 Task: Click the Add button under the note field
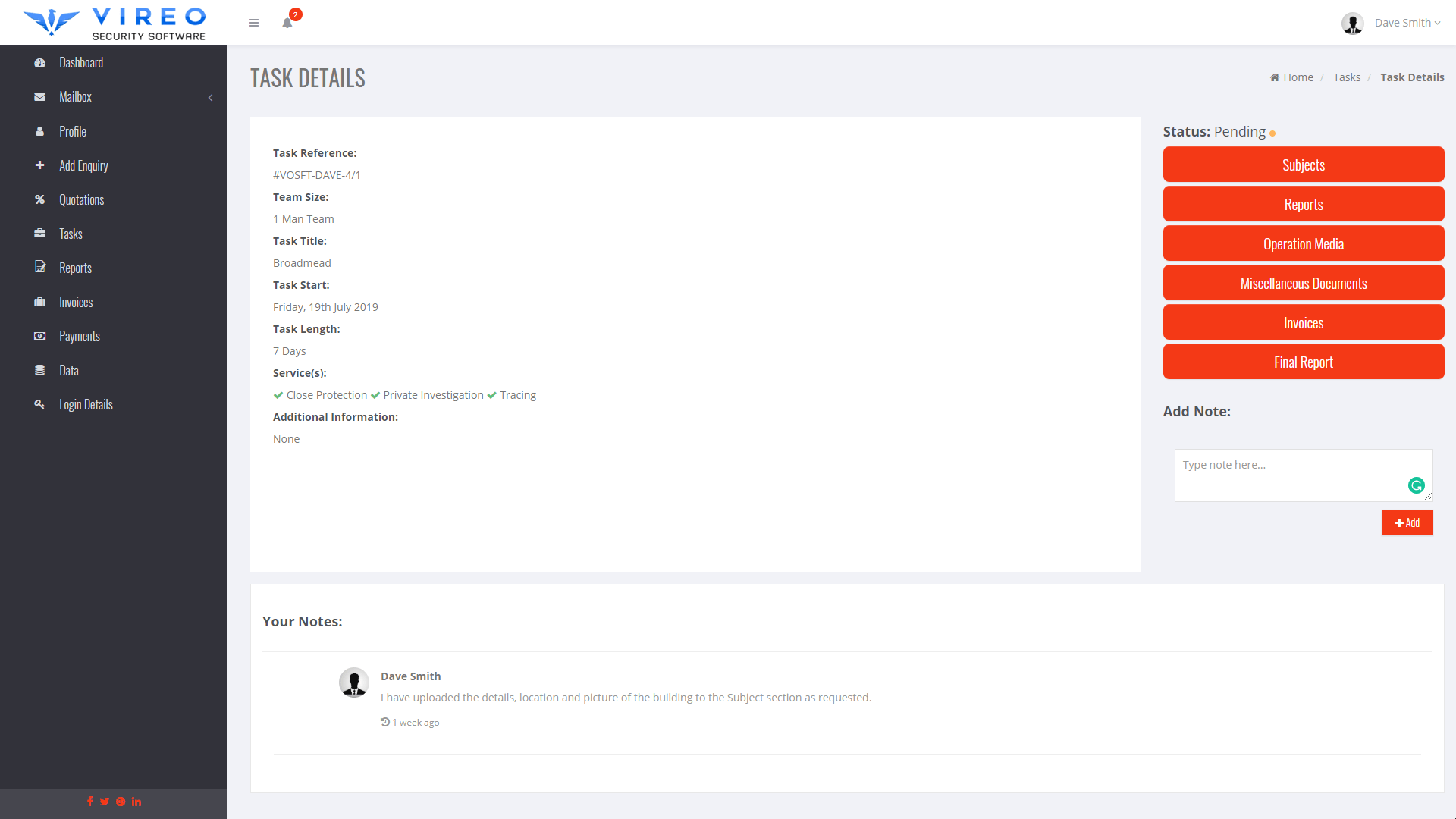pos(1407,522)
